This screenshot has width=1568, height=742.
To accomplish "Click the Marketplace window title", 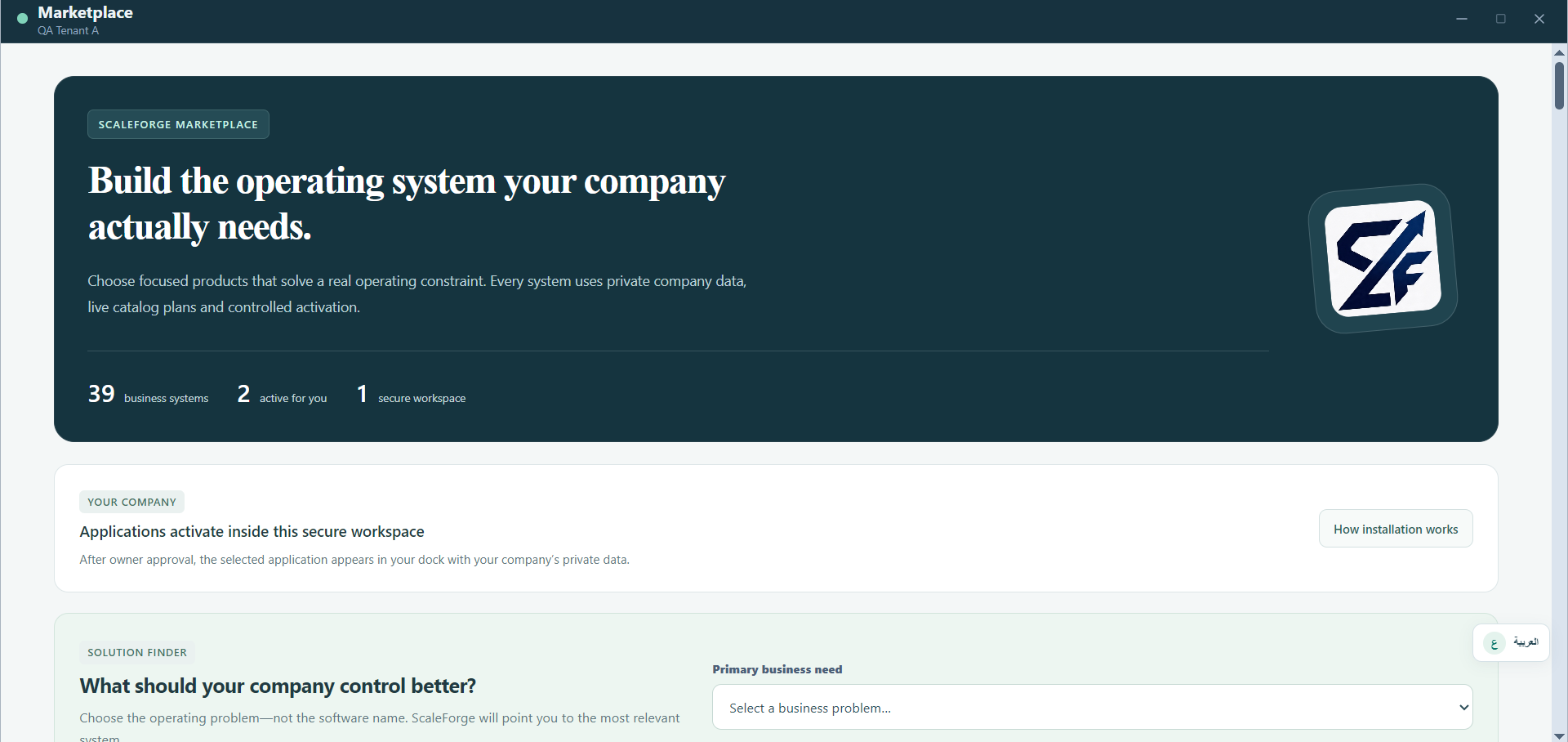I will coord(85,12).
